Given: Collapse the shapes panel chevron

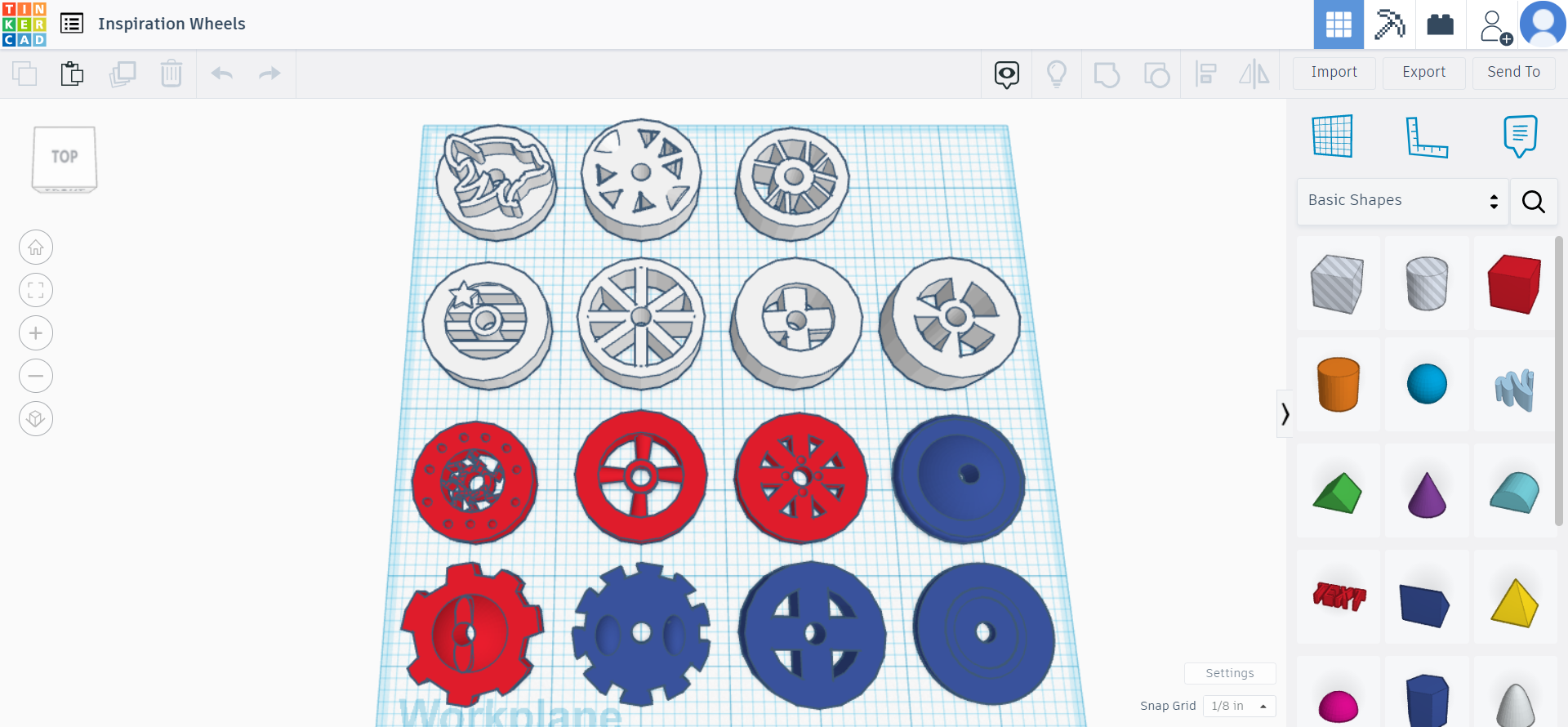Looking at the screenshot, I should (x=1285, y=413).
